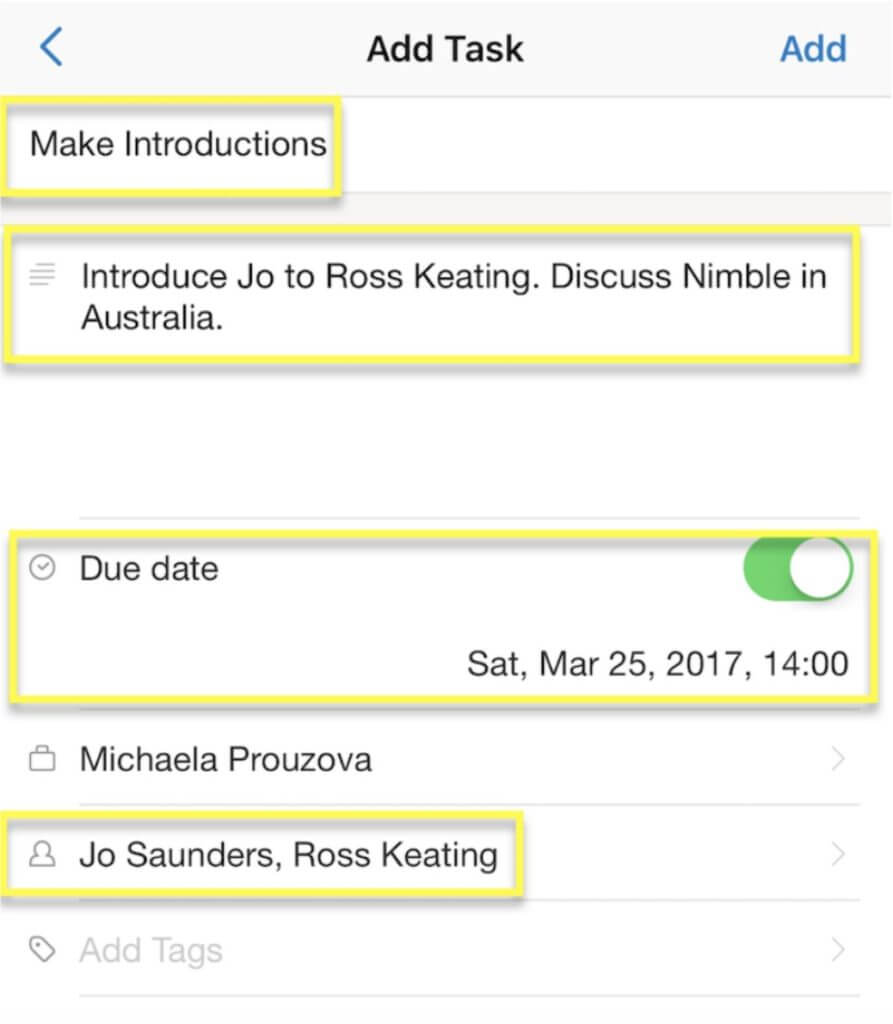Change the Sat, Mar 25, 2017 date value
The height and width of the screenshot is (1024, 893).
pos(657,663)
